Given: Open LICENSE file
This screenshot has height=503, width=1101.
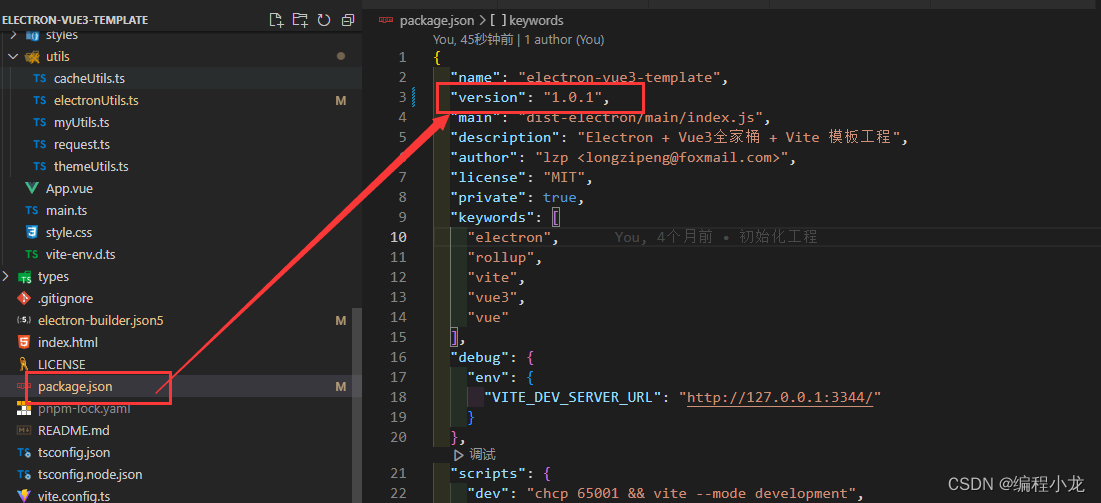Looking at the screenshot, I should click(x=62, y=365).
